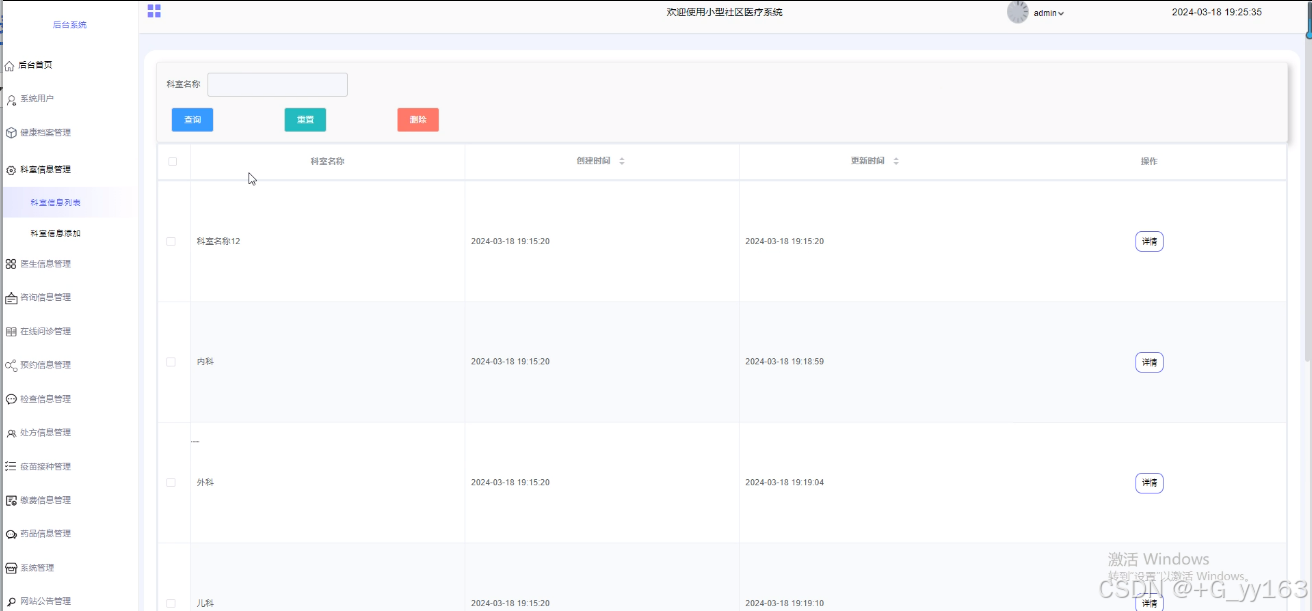Click the 重置 reset button
This screenshot has width=1312, height=611.
pyautogui.click(x=305, y=120)
